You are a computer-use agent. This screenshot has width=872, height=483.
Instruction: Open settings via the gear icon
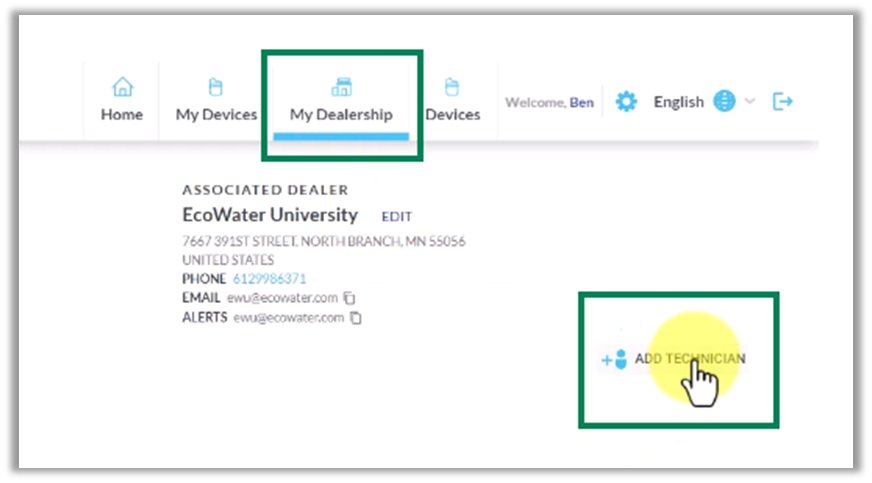626,102
